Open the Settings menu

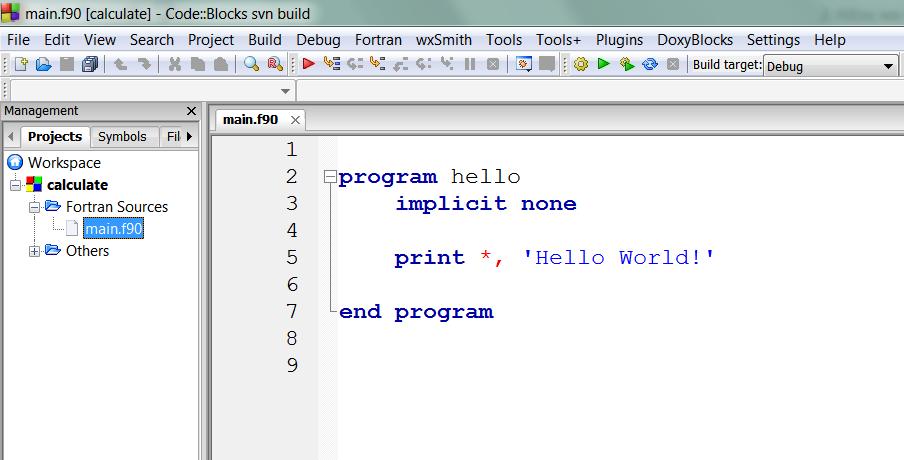[x=773, y=40]
